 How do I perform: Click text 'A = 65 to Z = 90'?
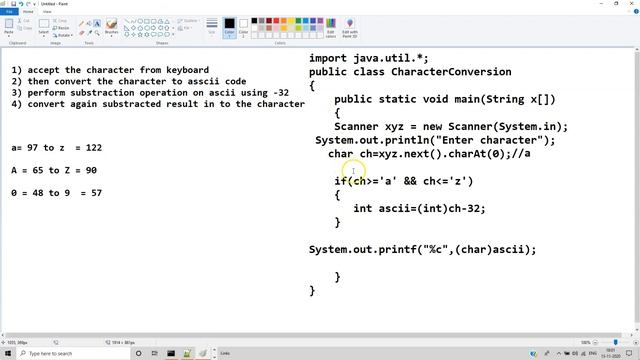[54, 170]
